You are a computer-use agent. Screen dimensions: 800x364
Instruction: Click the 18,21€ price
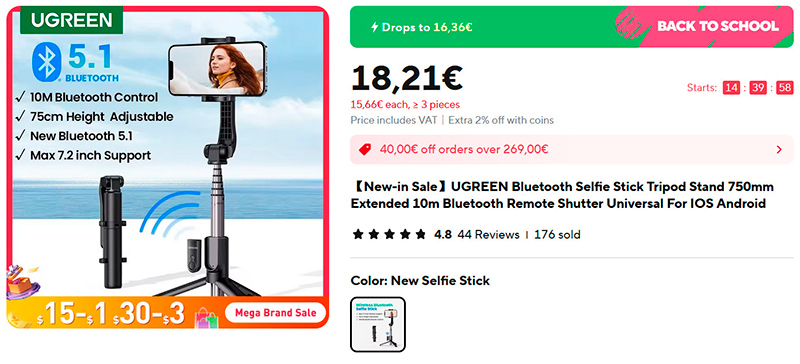pyautogui.click(x=407, y=78)
